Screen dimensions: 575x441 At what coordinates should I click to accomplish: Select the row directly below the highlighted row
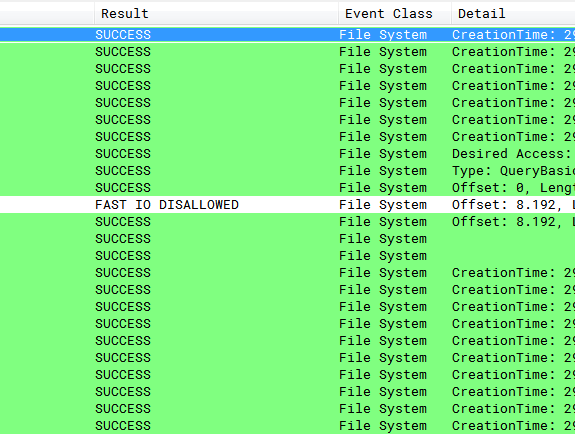click(x=288, y=52)
